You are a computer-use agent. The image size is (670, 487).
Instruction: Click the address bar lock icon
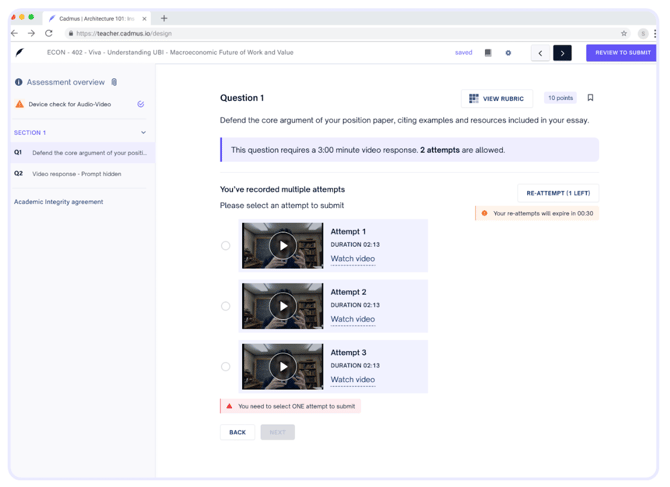coord(71,33)
